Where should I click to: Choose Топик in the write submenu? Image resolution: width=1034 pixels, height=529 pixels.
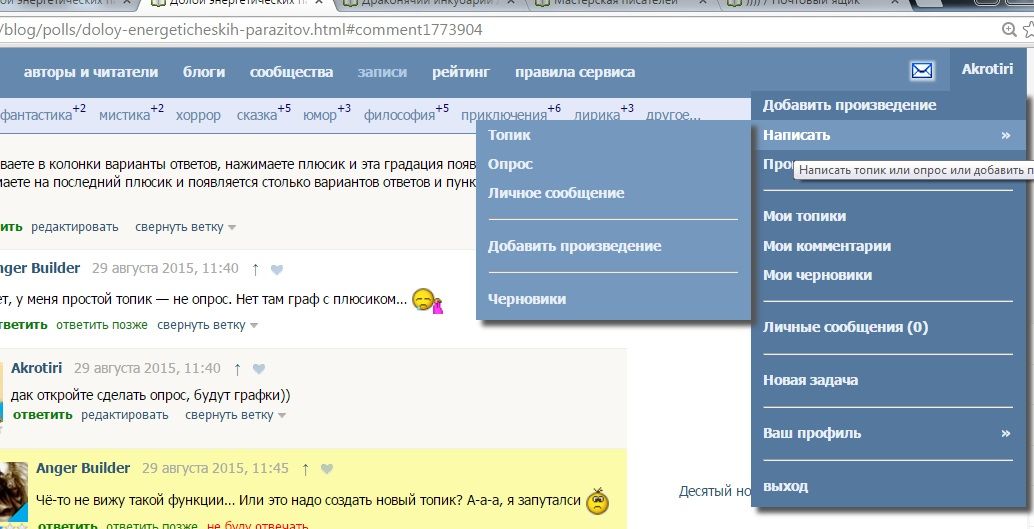coord(509,135)
